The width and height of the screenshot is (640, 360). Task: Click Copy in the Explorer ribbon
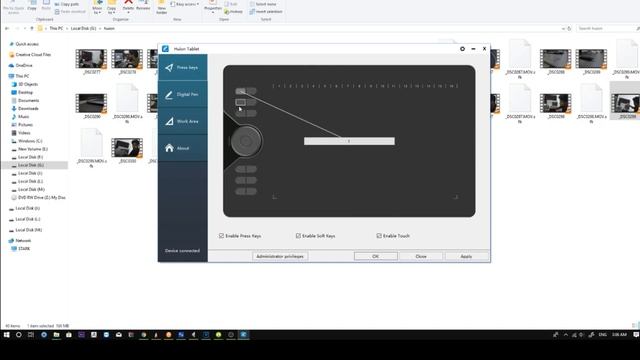click(32, 6)
